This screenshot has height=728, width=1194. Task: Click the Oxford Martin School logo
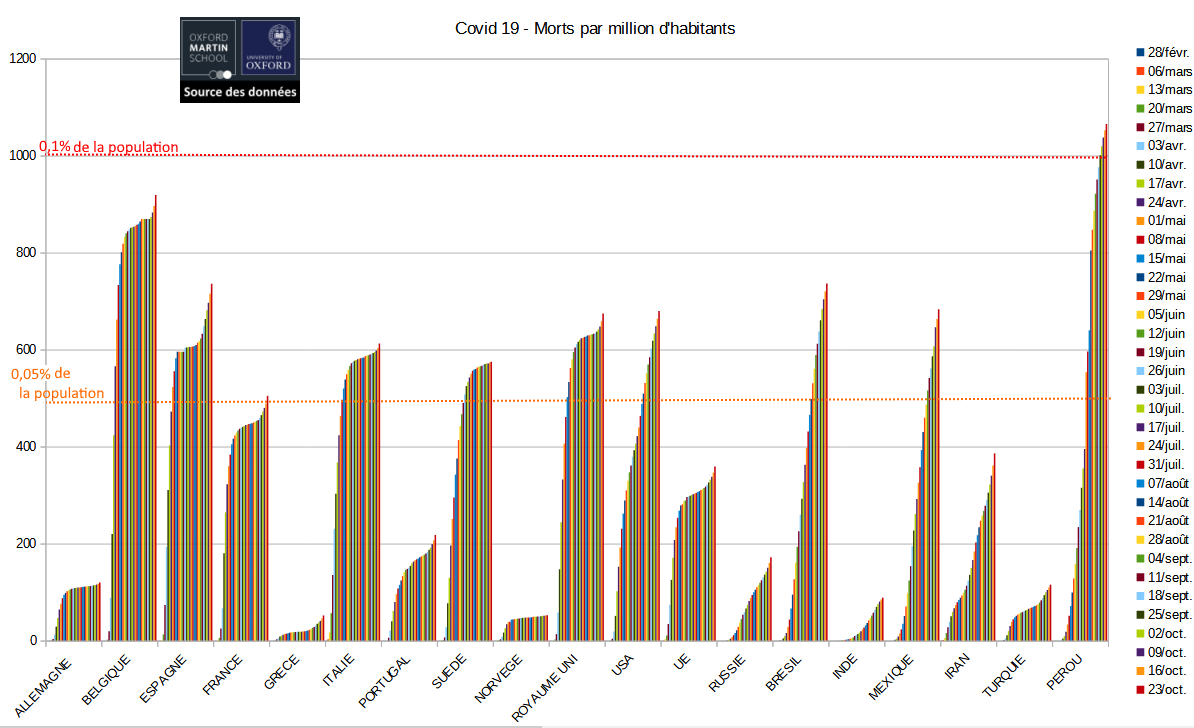coord(208,50)
